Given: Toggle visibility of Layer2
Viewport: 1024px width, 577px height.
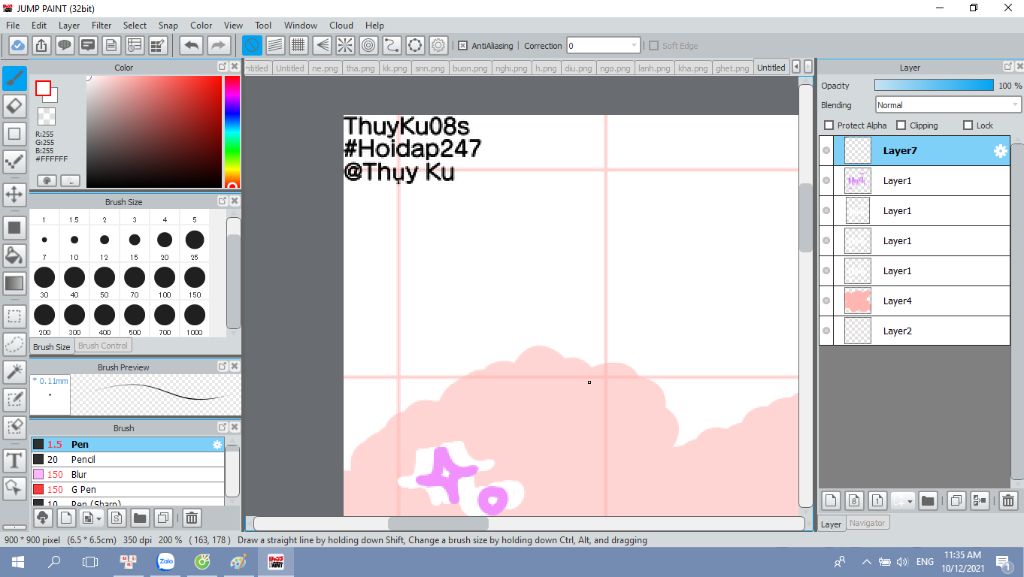Looking at the screenshot, I should (826, 331).
